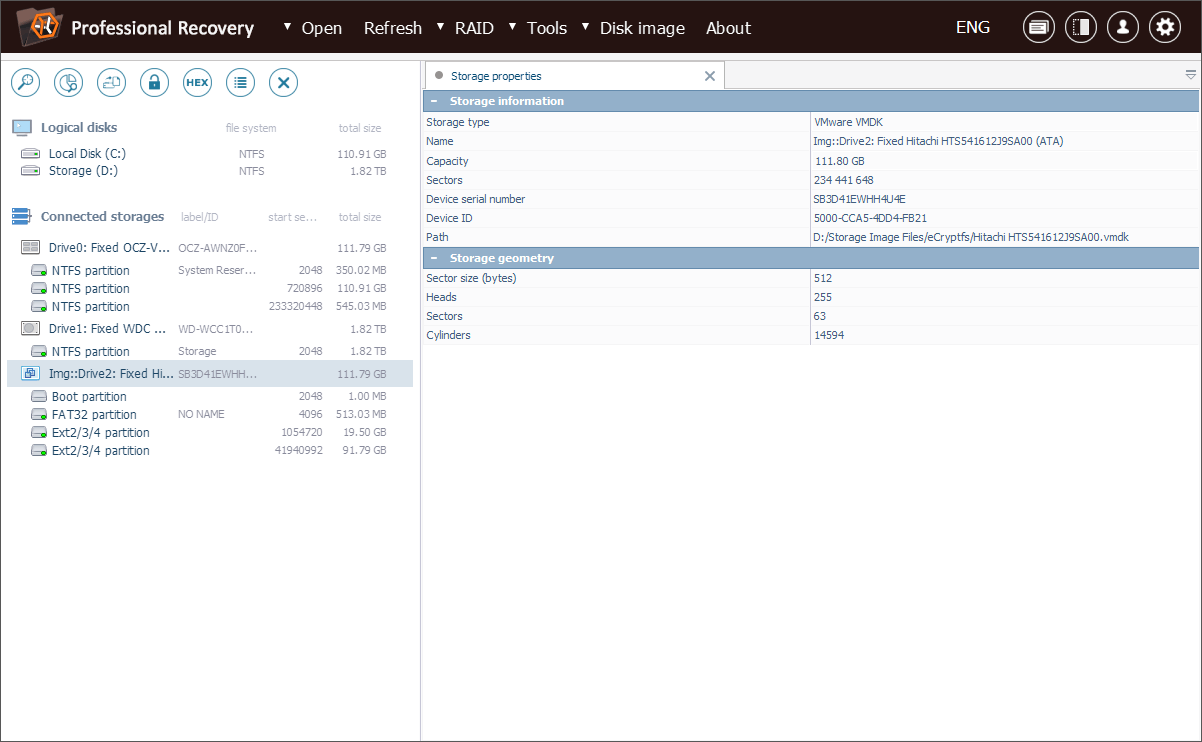
Task: Open the Tools dropdown arrow
Action: coord(513,26)
